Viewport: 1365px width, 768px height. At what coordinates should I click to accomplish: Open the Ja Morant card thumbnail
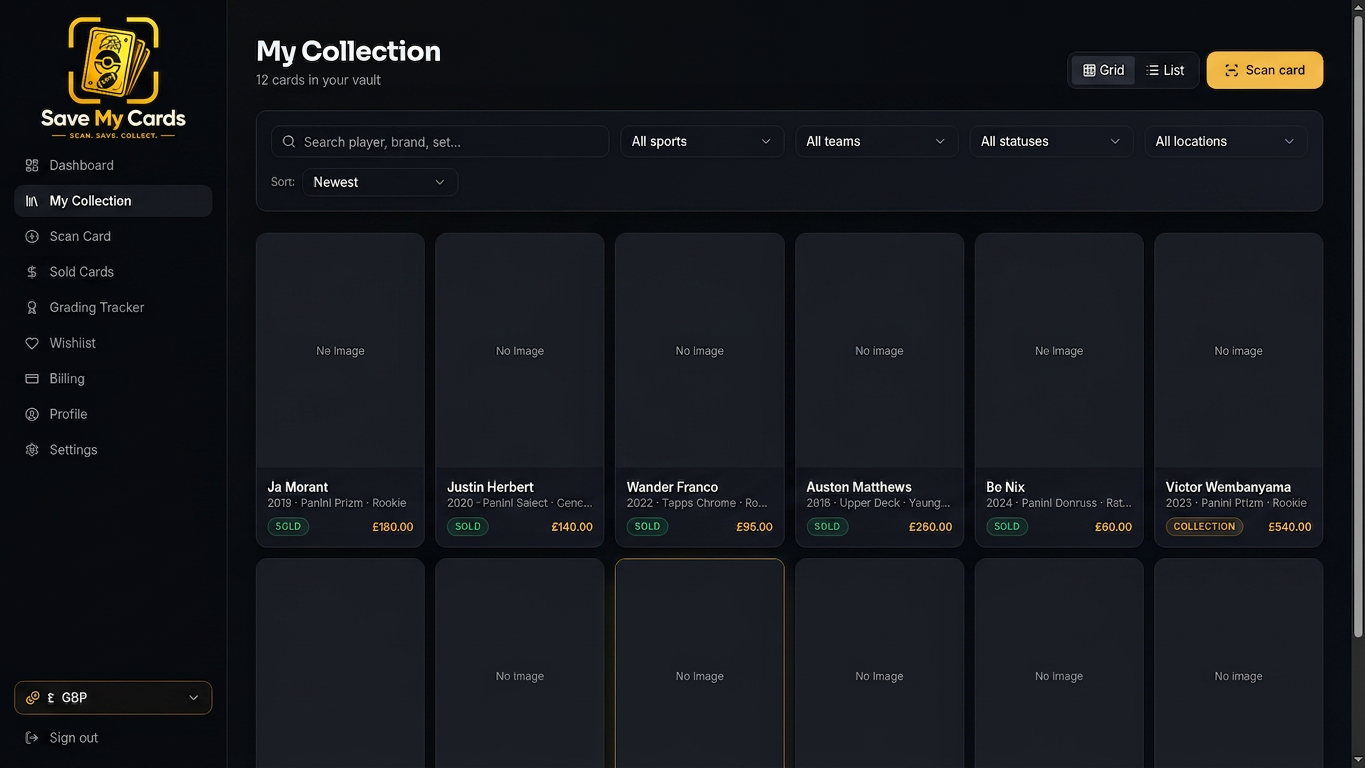[340, 351]
